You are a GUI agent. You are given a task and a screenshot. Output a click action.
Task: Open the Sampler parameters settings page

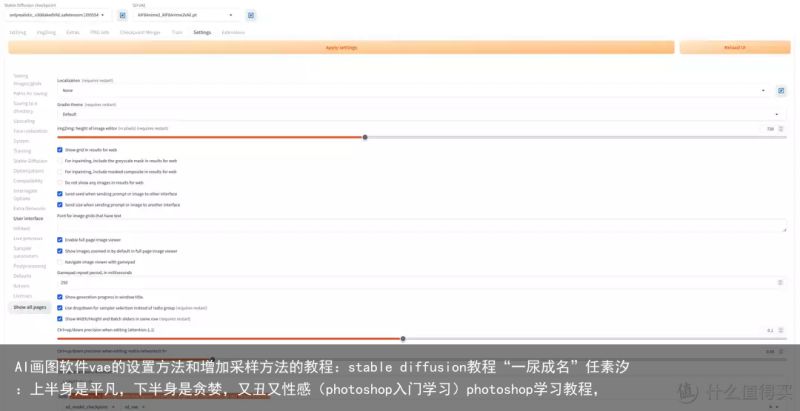coord(26,252)
